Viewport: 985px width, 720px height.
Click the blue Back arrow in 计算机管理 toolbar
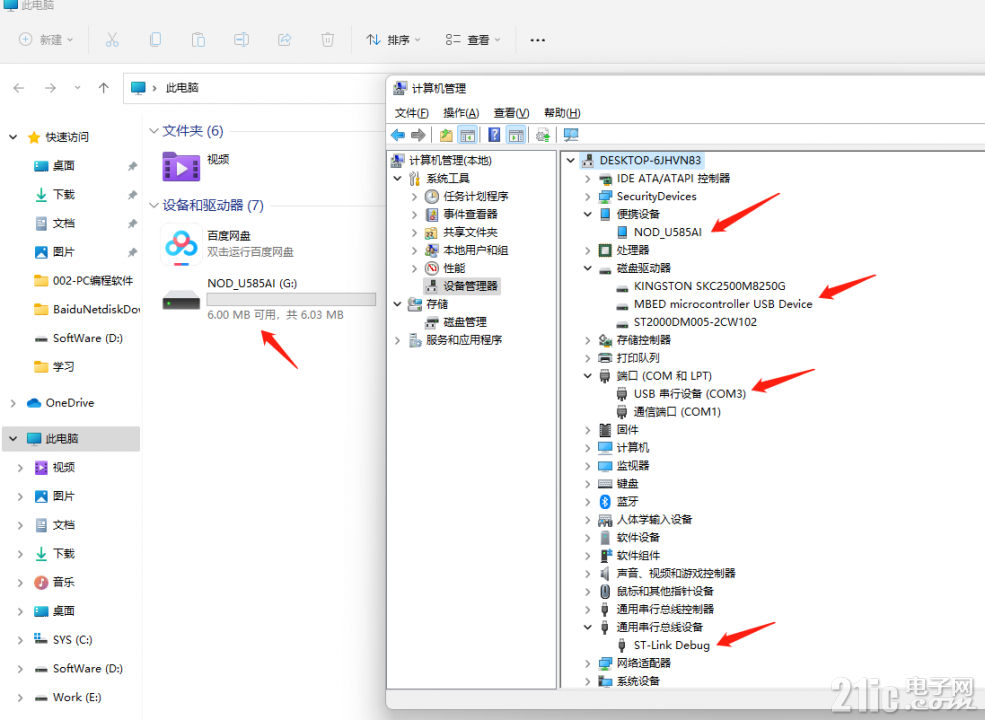[x=398, y=134]
